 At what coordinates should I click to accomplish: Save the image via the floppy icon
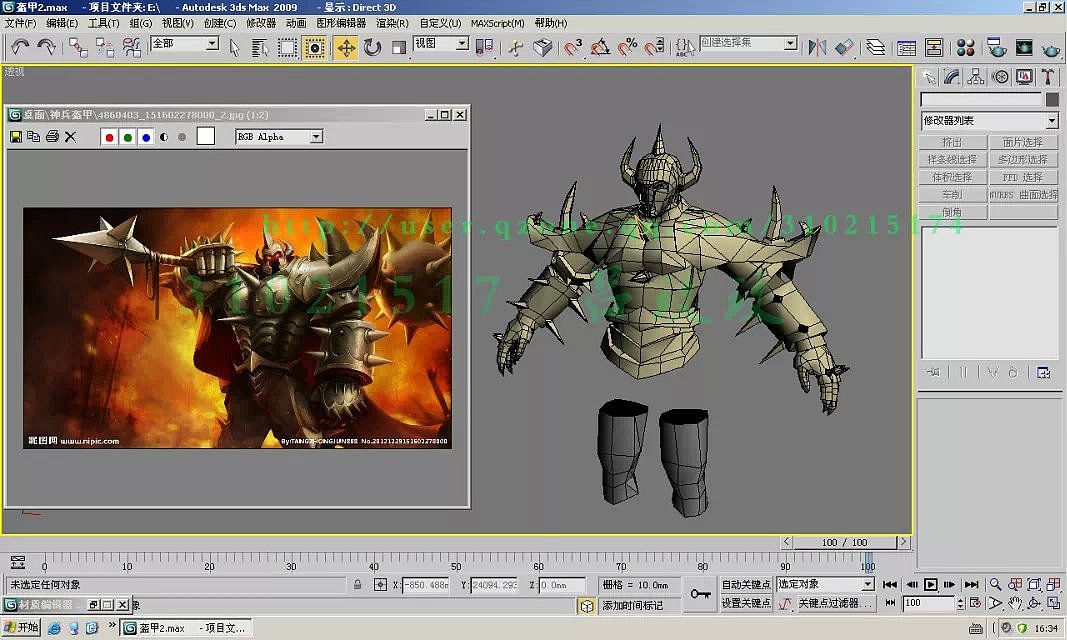coord(16,137)
